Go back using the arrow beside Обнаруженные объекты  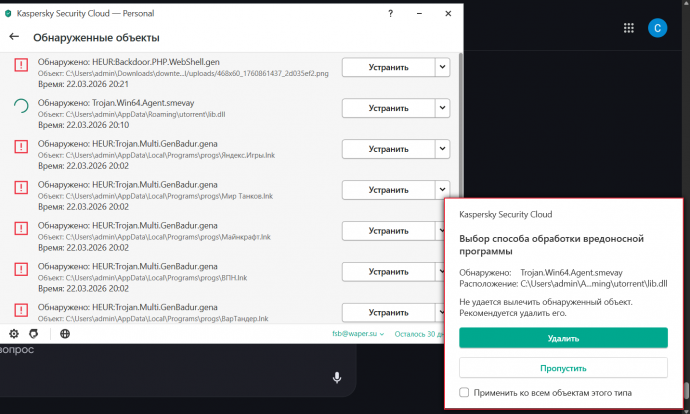coord(14,37)
